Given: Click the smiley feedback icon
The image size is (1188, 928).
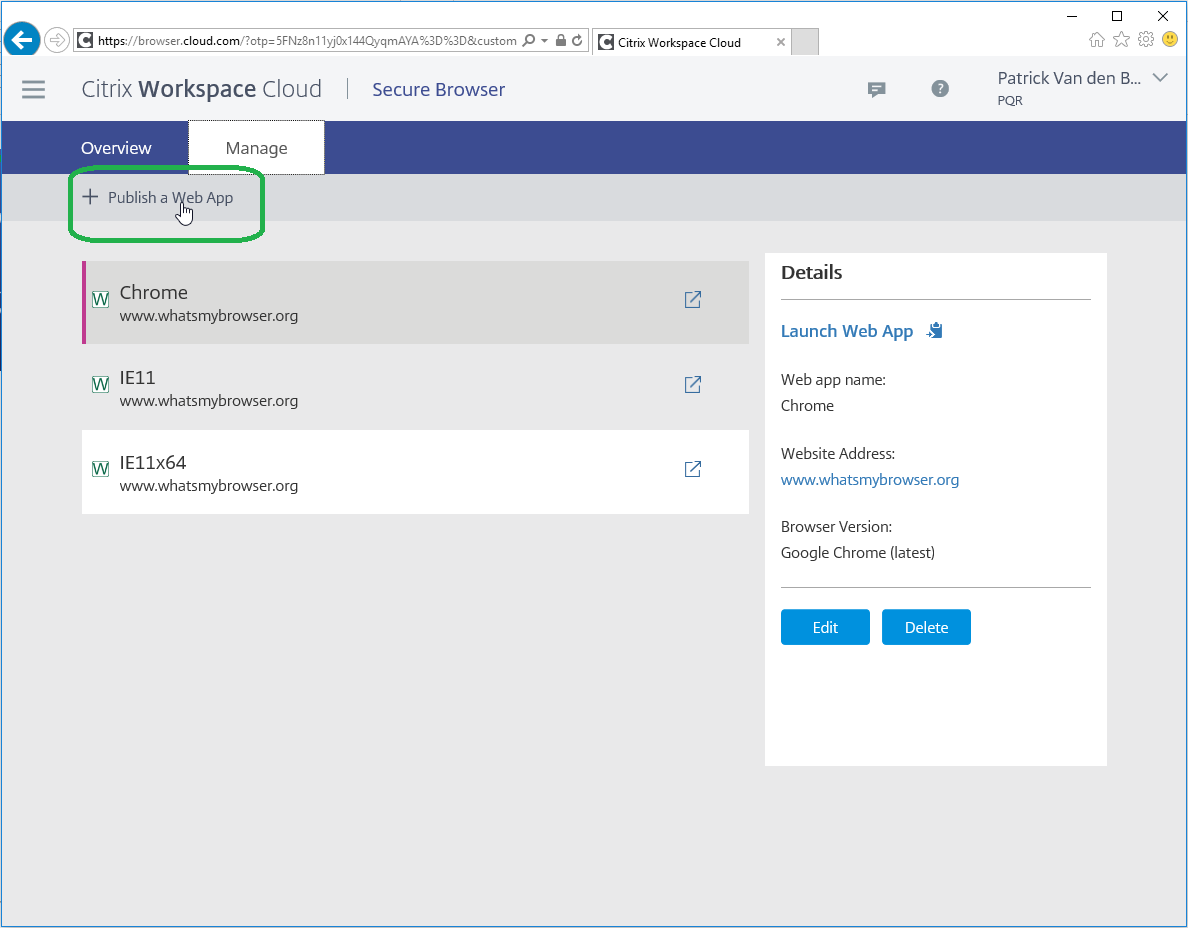Looking at the screenshot, I should 1170,39.
